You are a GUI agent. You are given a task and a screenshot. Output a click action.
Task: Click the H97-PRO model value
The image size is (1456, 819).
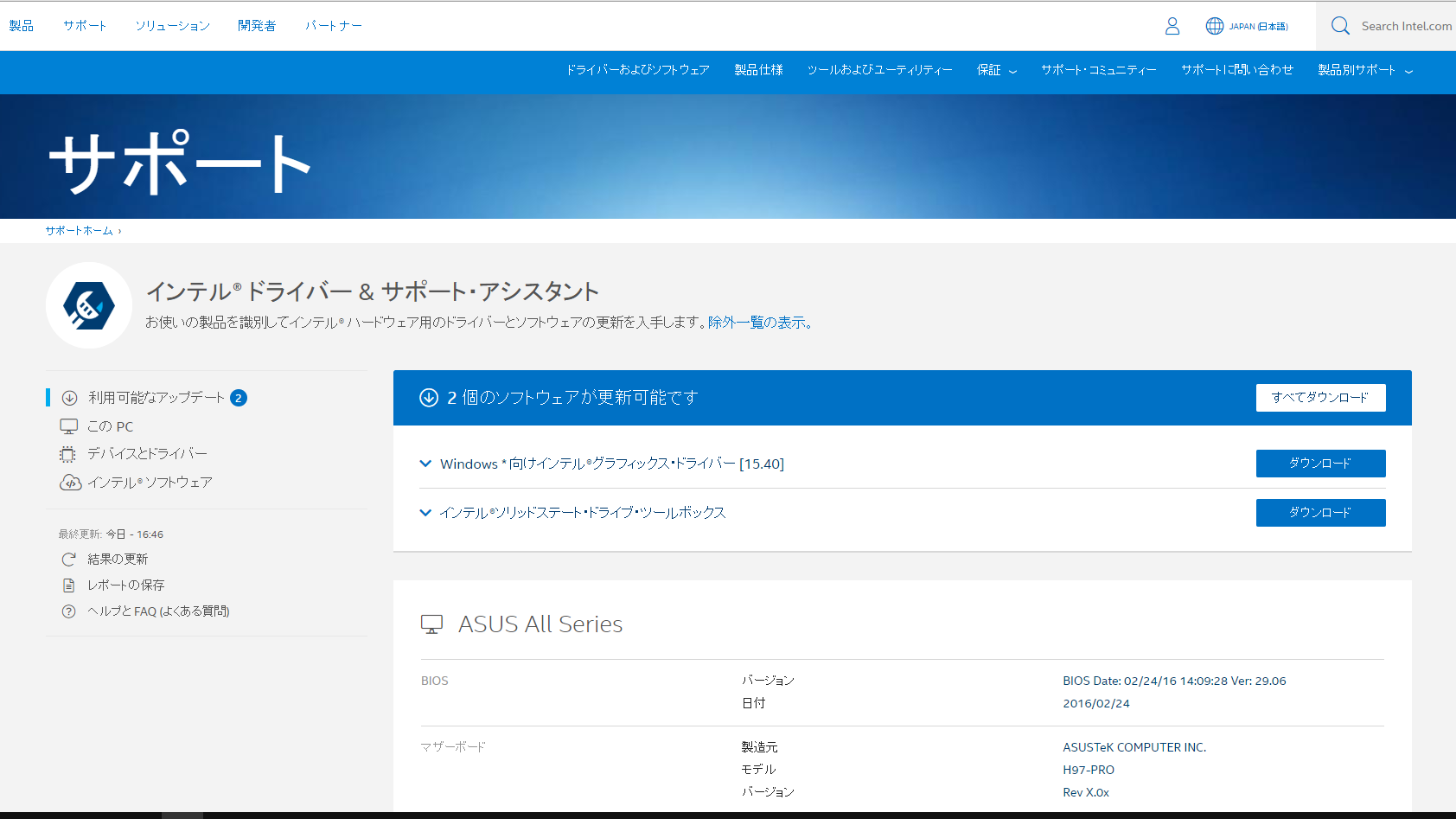click(x=1089, y=771)
